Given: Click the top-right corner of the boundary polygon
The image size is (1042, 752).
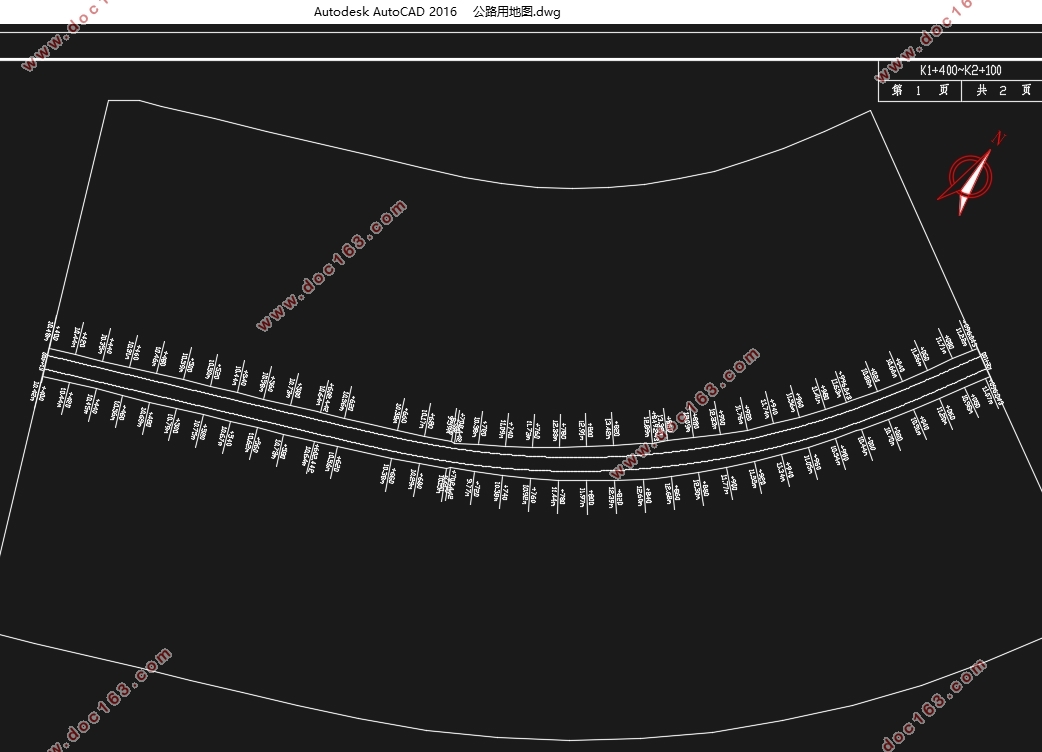Looking at the screenshot, I should coord(870,110).
